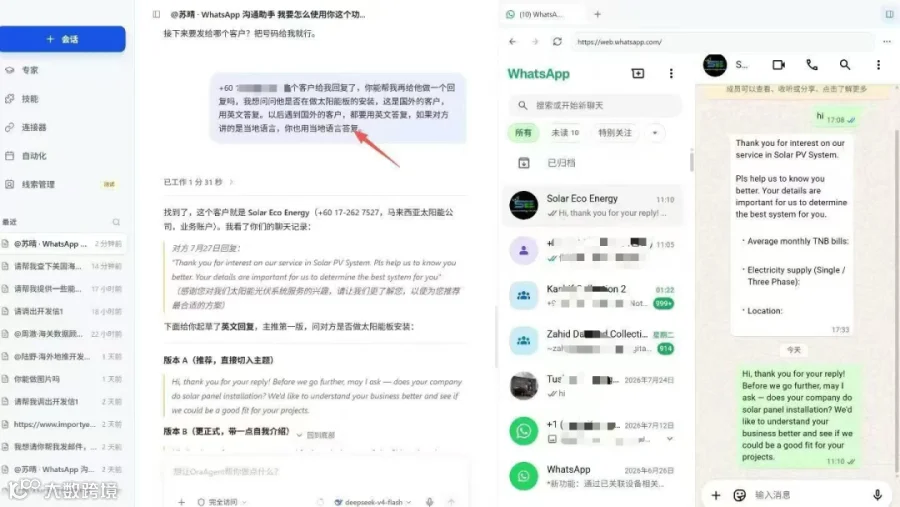Open recent chat 请调出开发信1 from 18 小时前
This screenshot has height=507, width=900.
click(x=62, y=311)
